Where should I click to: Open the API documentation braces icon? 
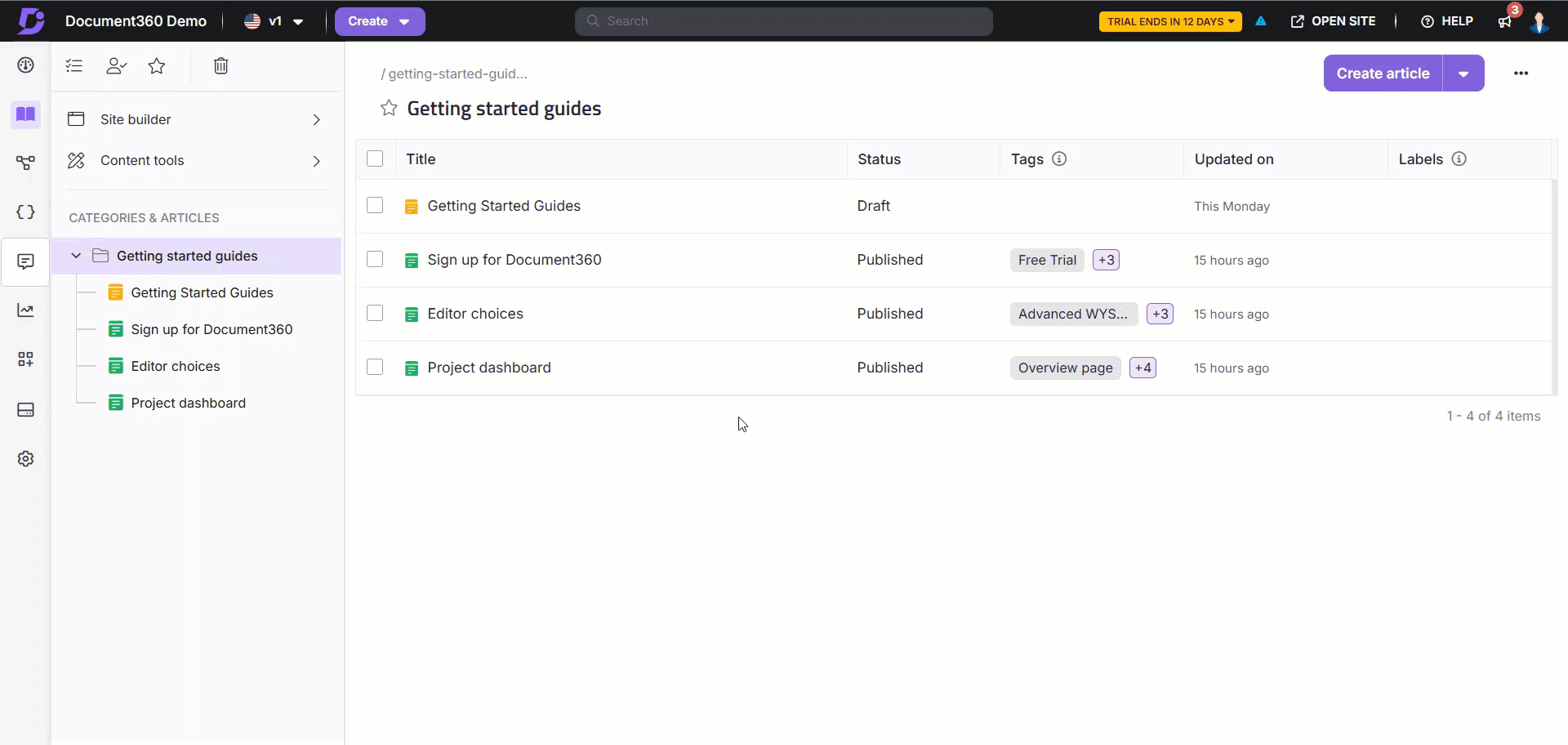26,212
